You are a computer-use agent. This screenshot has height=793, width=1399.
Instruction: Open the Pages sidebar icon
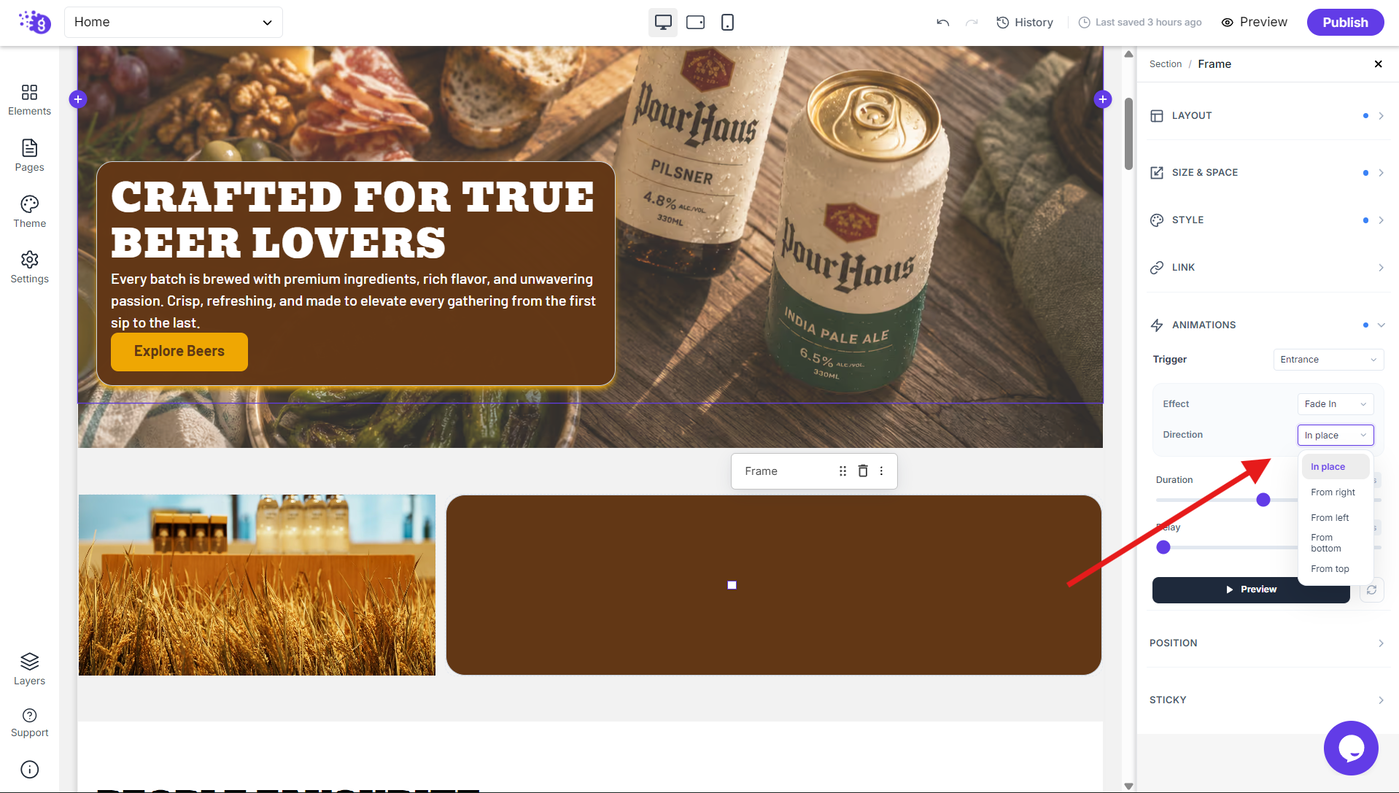(x=29, y=148)
